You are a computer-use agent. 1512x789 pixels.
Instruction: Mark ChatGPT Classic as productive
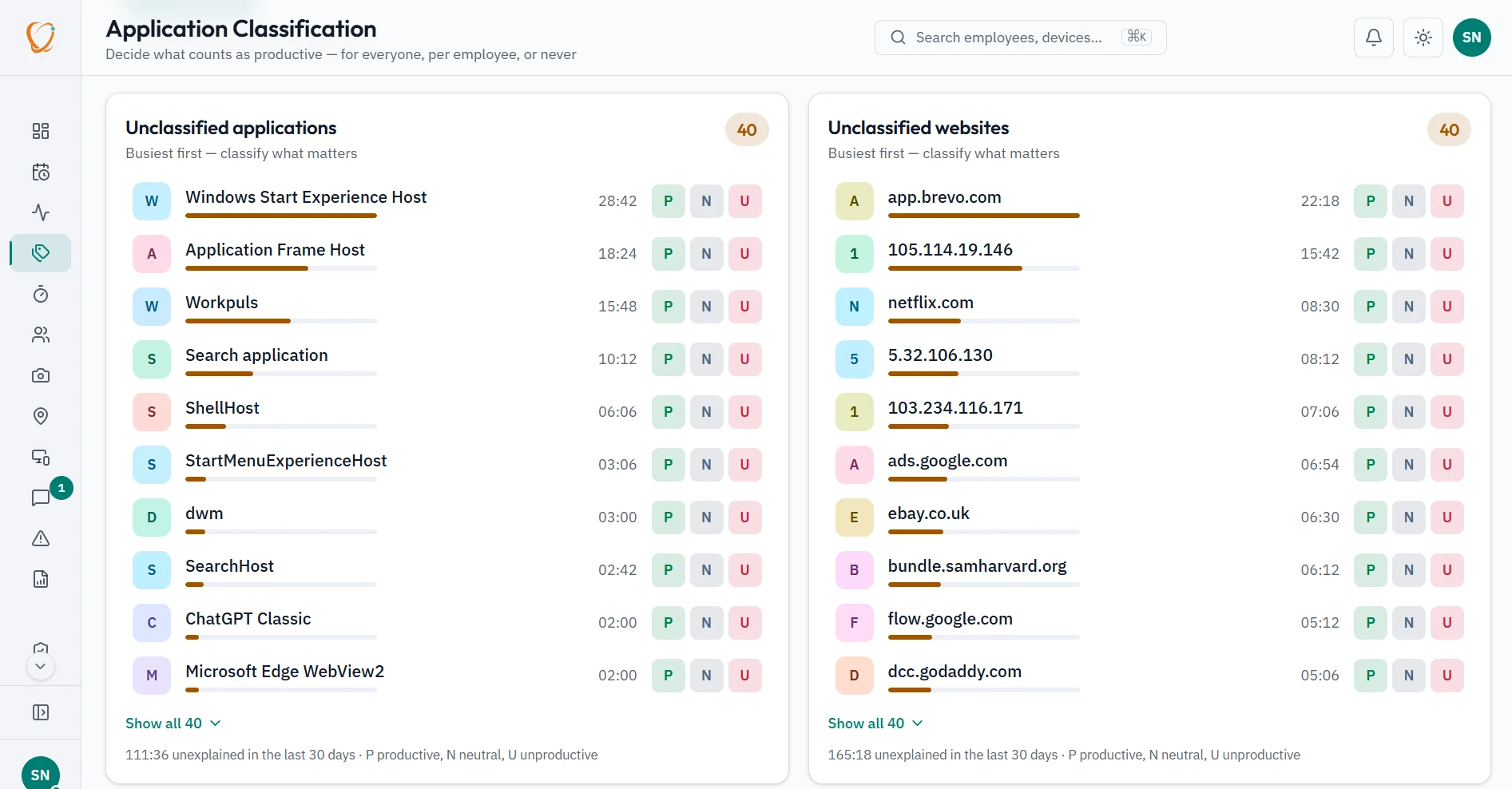(x=669, y=623)
